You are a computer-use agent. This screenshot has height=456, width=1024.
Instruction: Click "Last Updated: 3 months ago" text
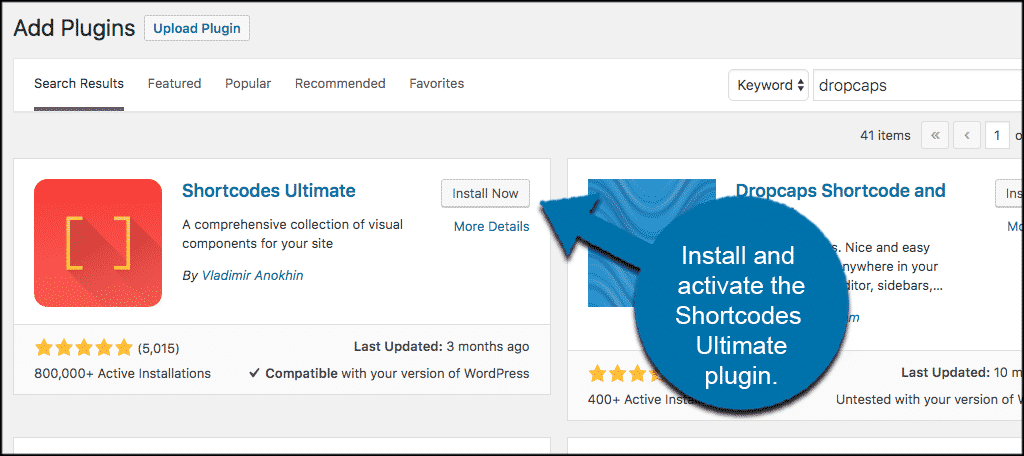(441, 346)
